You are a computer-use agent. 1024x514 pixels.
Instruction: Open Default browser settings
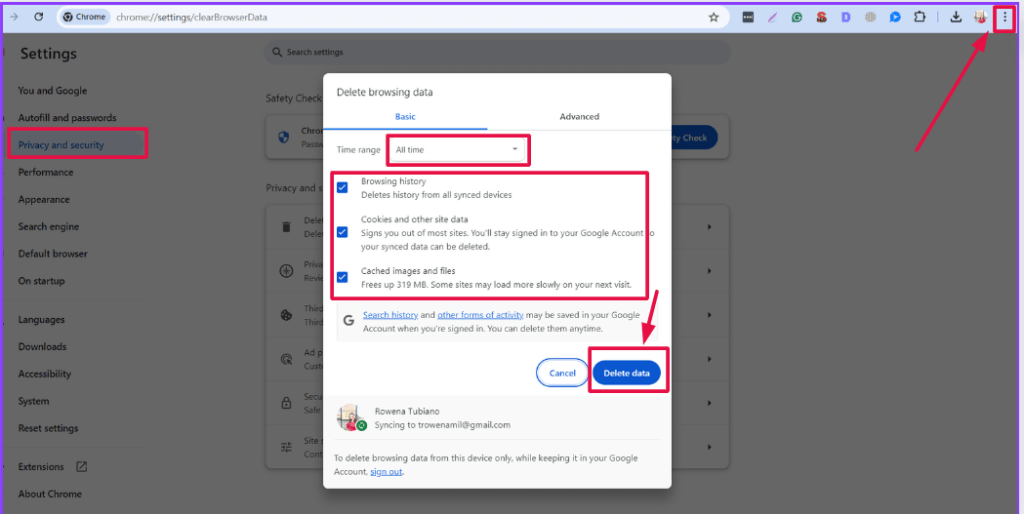pos(52,253)
